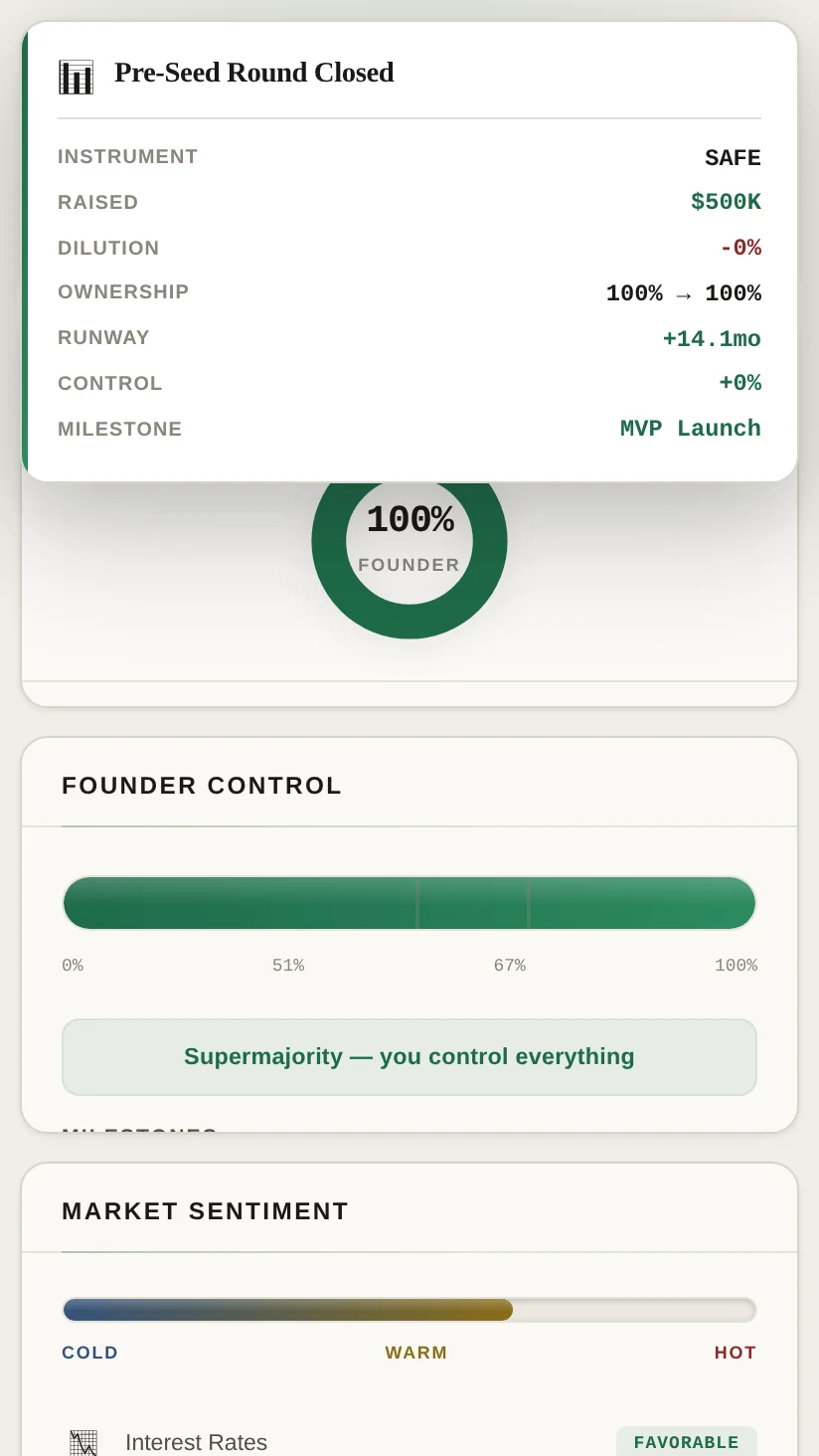Image resolution: width=819 pixels, height=1456 pixels.
Task: Click the Interest Rates chart icon
Action: coord(83,1442)
